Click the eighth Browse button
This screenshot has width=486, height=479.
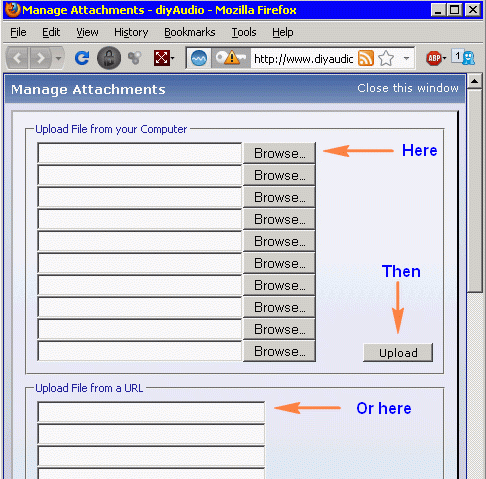point(279,307)
